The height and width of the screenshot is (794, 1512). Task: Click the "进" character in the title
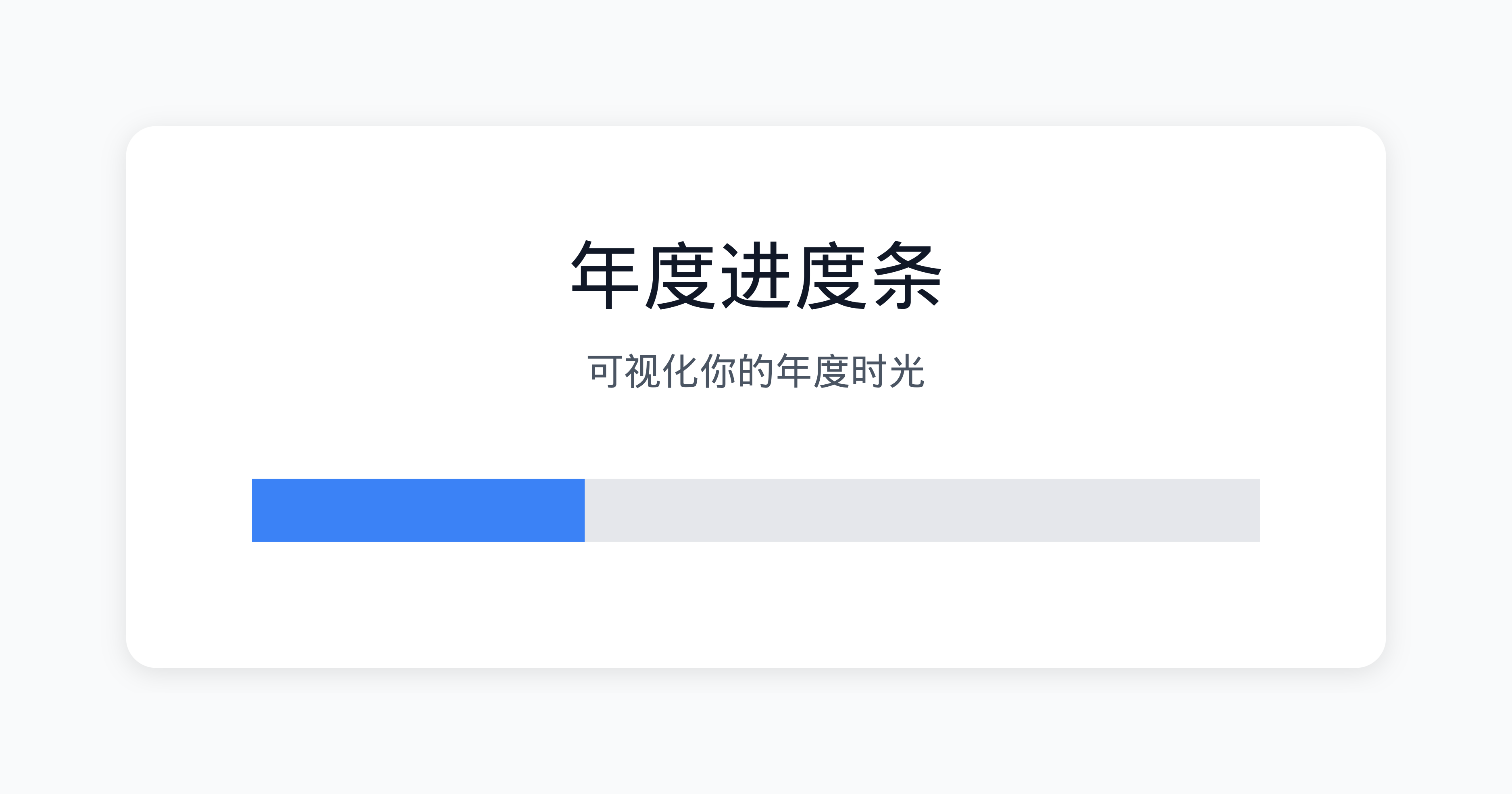point(756,275)
